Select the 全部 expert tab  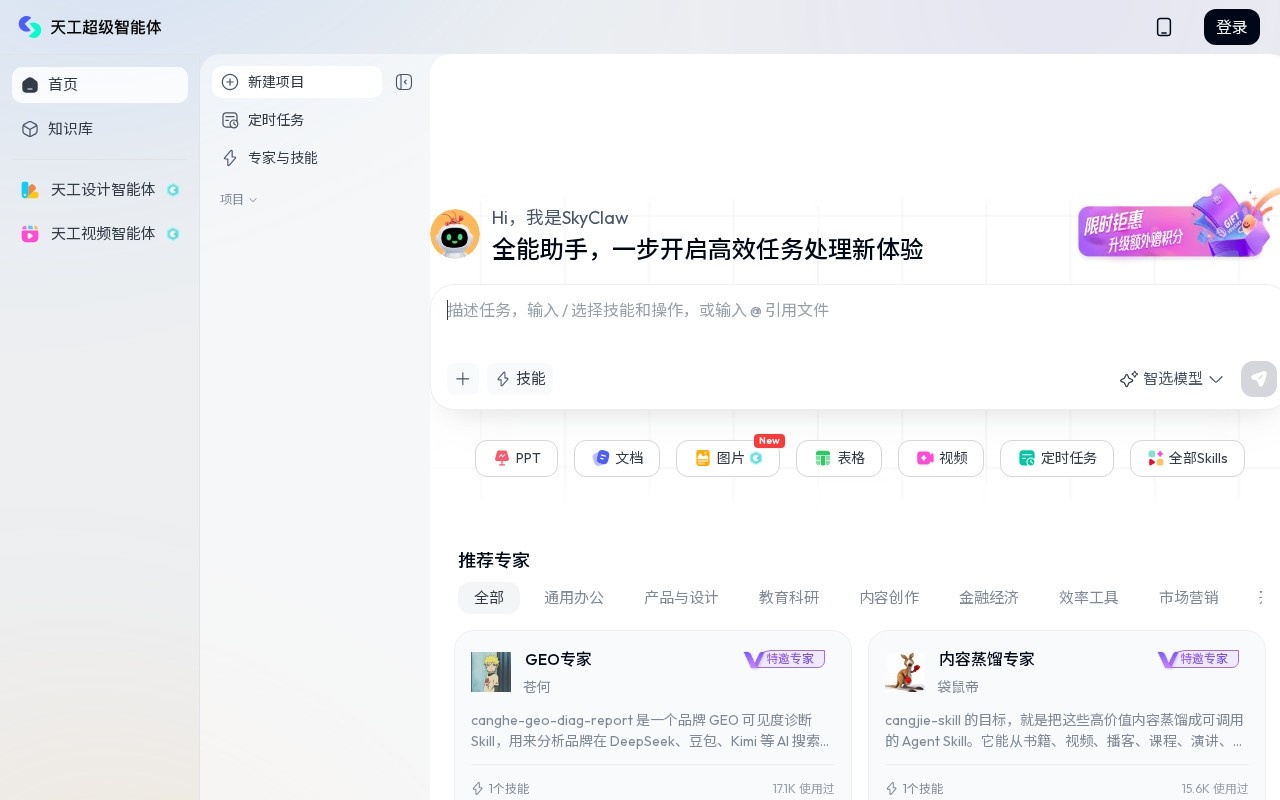(489, 598)
